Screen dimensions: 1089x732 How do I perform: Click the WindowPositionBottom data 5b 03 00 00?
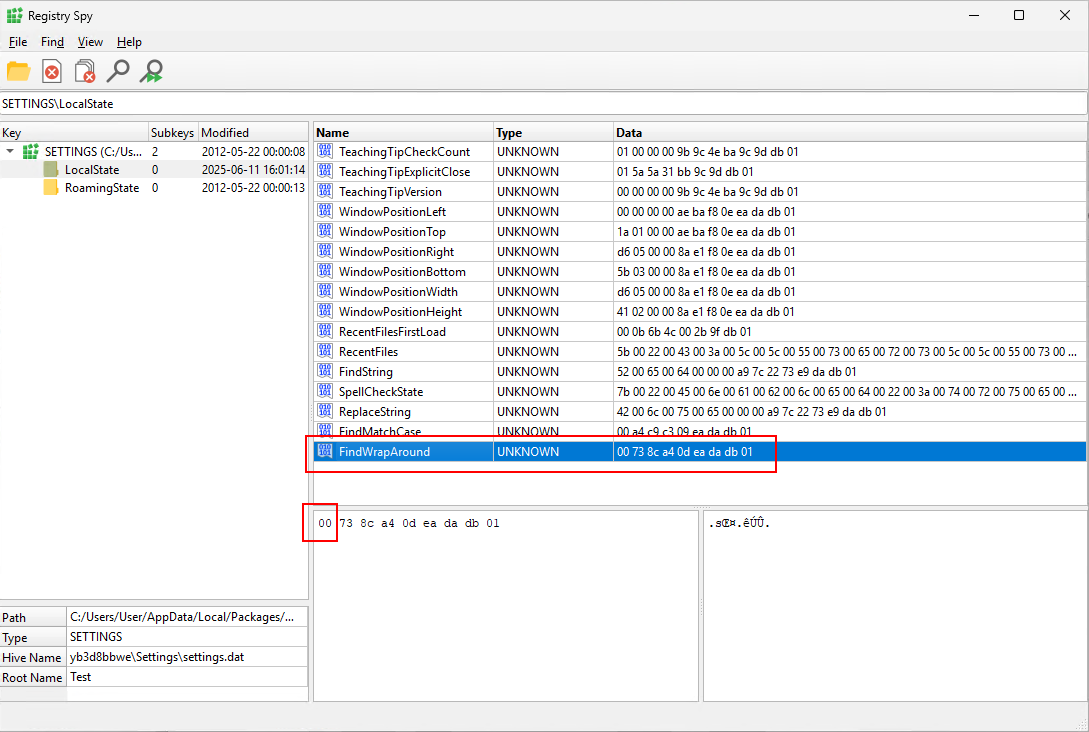(706, 272)
